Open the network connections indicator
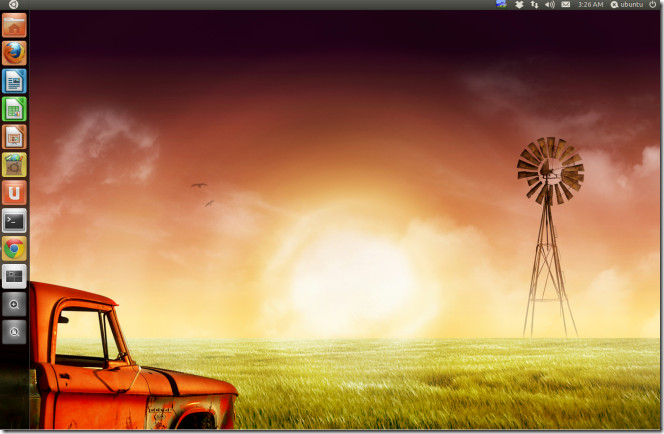The image size is (664, 434). (x=534, y=5)
